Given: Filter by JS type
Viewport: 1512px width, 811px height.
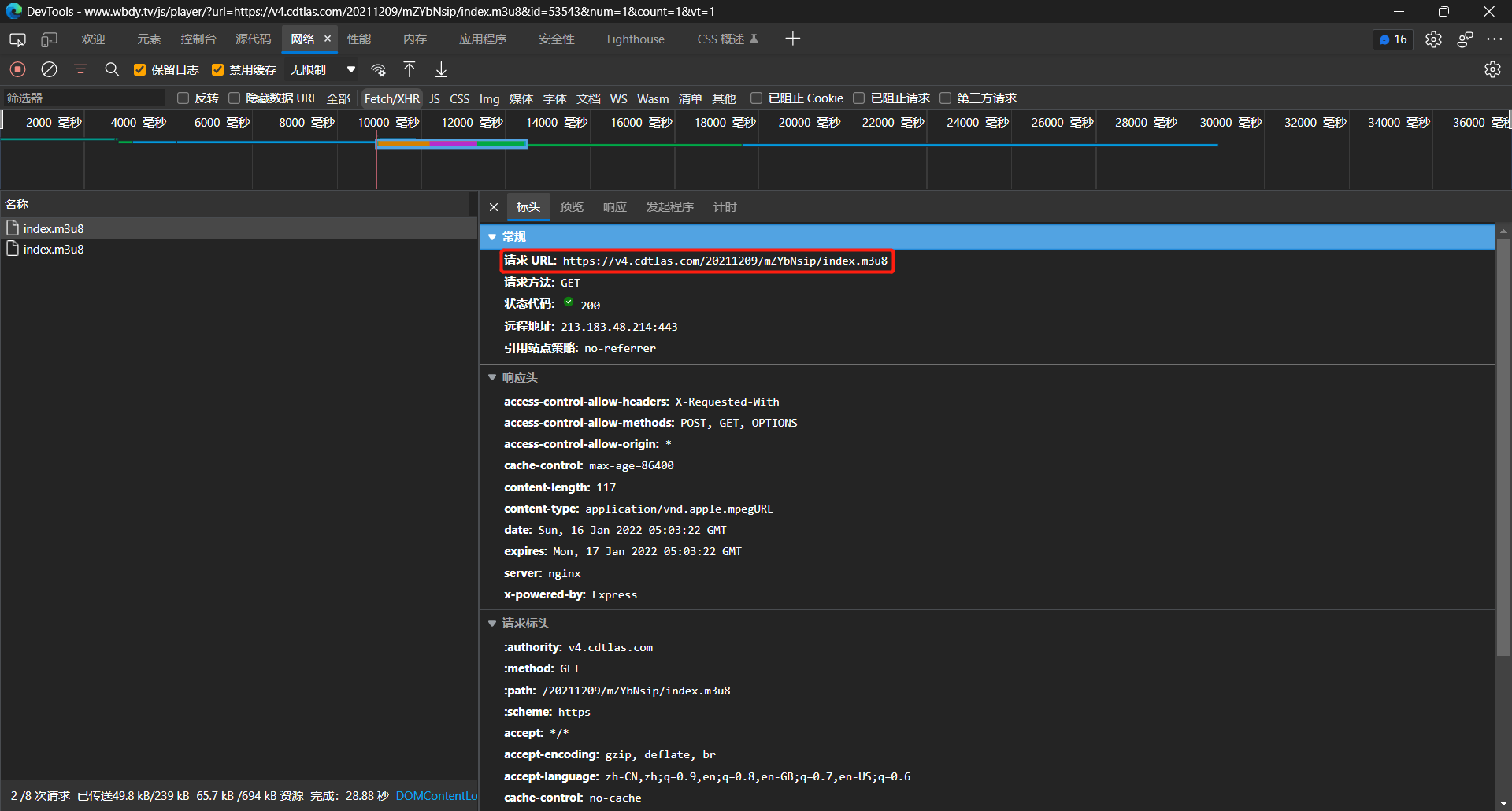Looking at the screenshot, I should click(x=435, y=98).
